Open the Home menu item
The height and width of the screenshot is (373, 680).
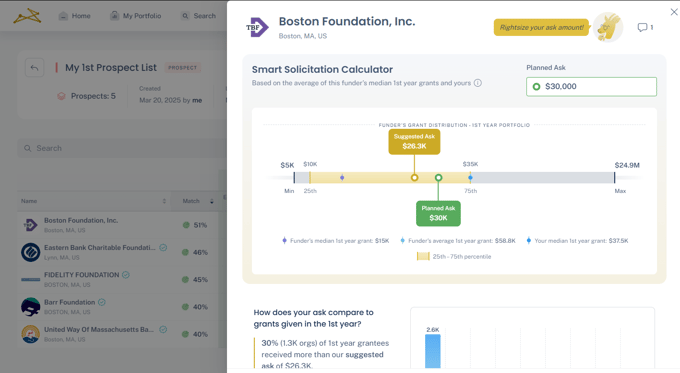pos(75,16)
